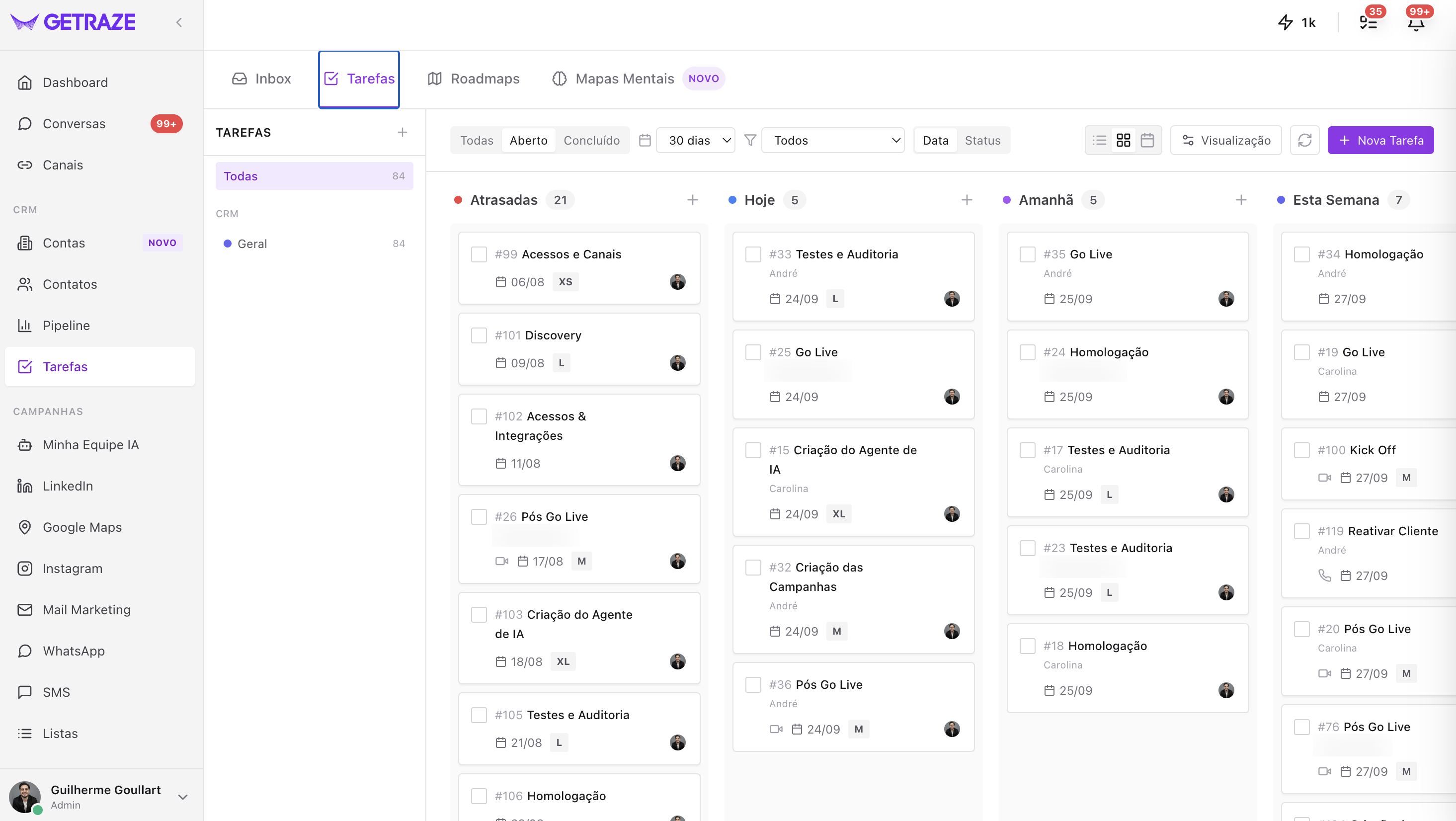Group tasks by Status
Viewport: 1456px width, 821px height.
(x=982, y=140)
